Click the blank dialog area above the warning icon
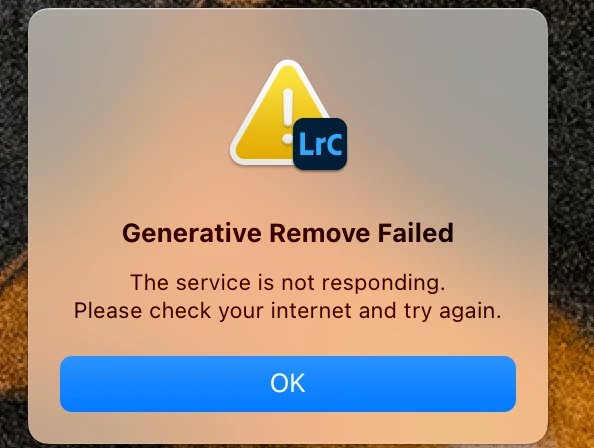This screenshot has height=448, width=594. point(288,34)
